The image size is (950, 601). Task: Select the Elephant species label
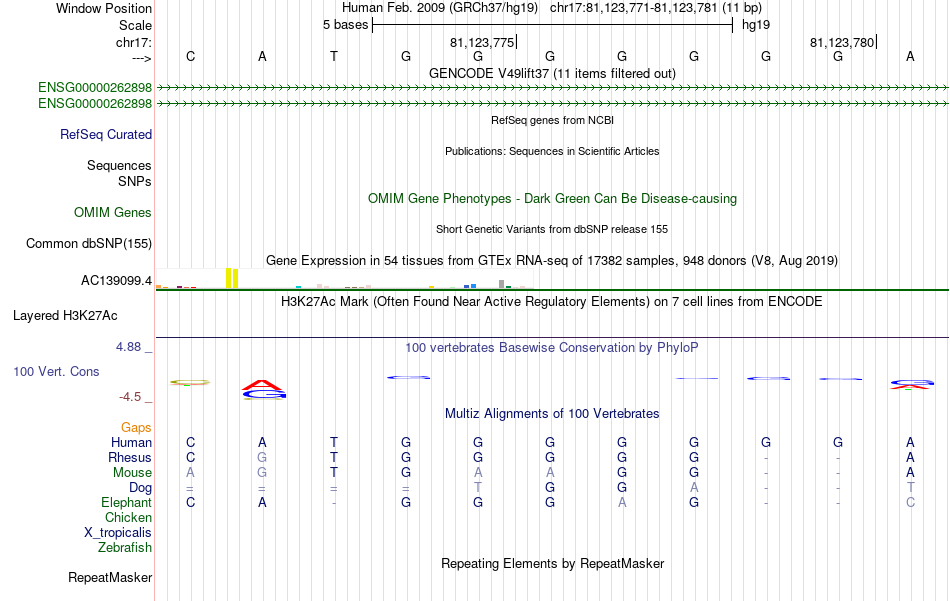[x=127, y=502]
